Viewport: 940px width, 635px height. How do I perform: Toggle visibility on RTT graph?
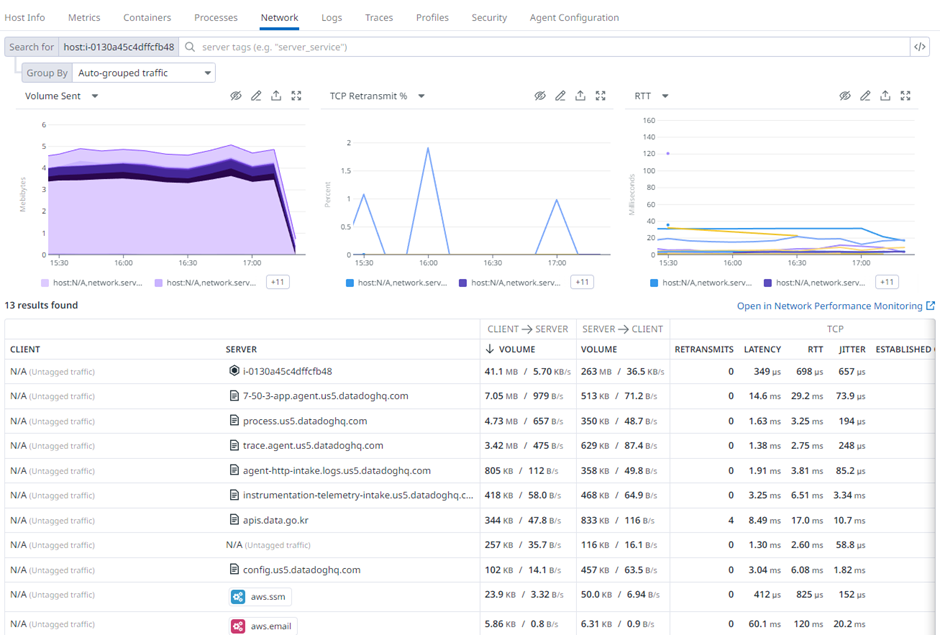[x=845, y=96]
